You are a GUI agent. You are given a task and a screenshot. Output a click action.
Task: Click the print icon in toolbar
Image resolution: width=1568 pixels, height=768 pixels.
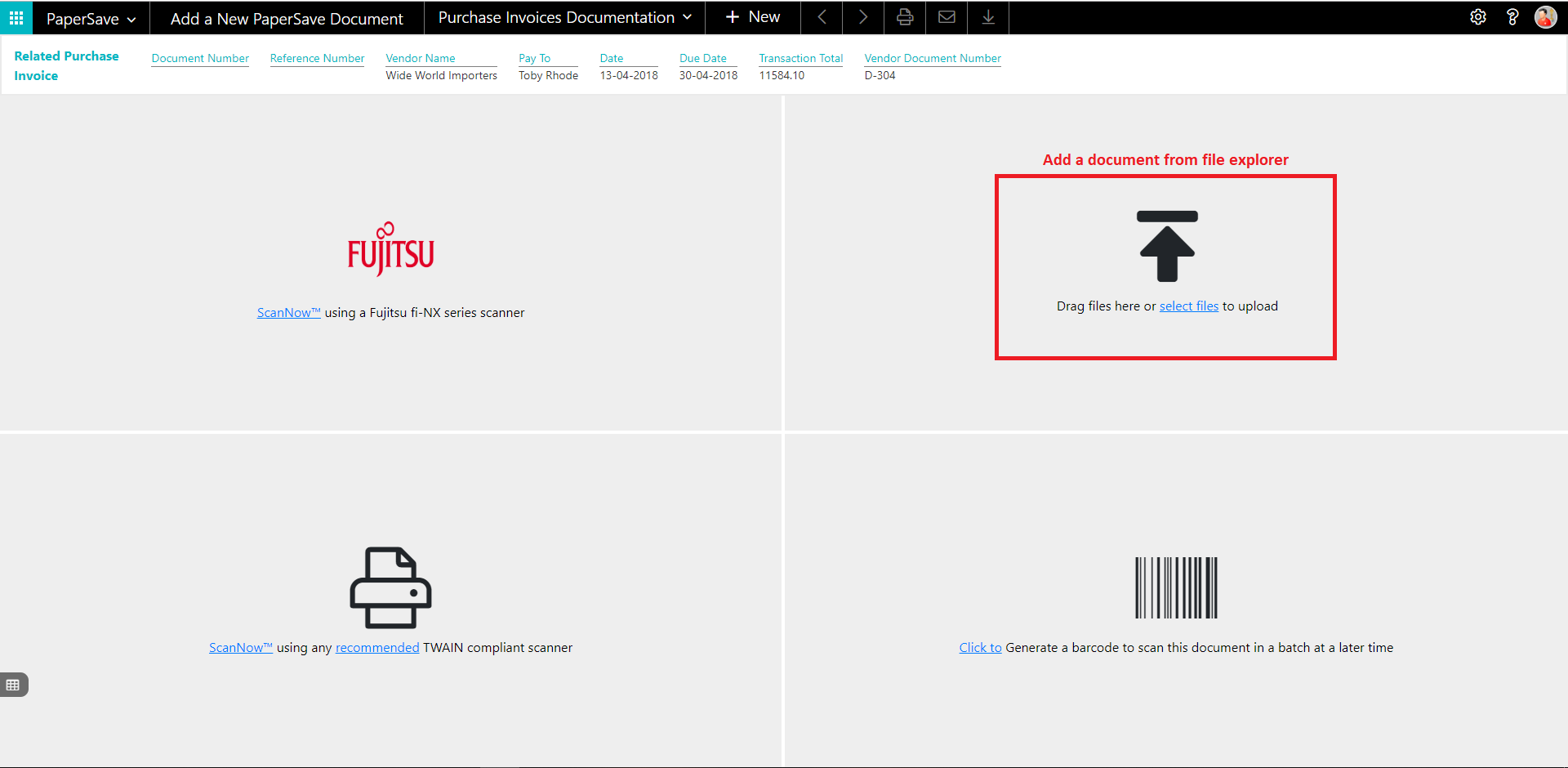[905, 17]
